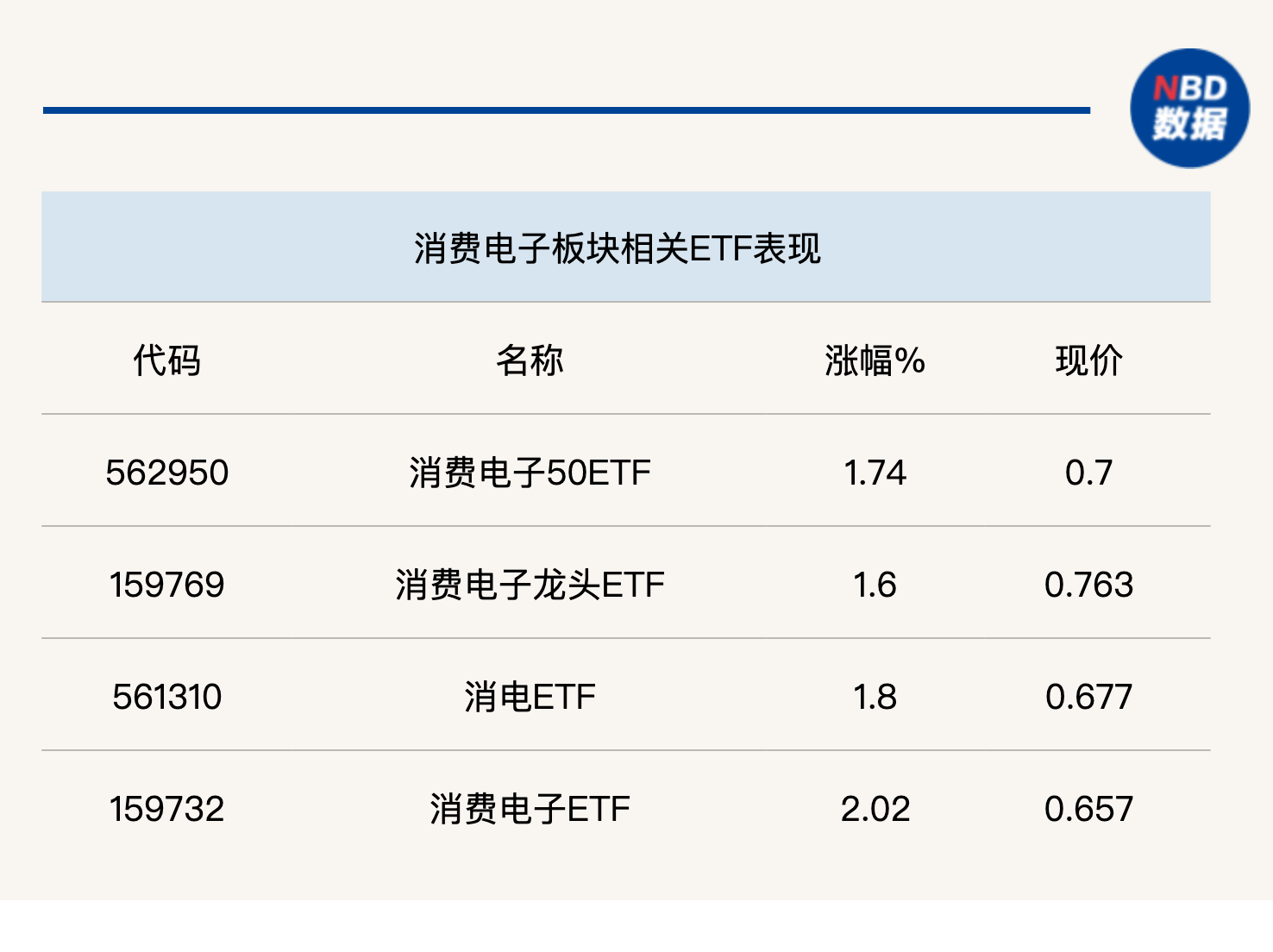Open the 消费电子ETF name in last row
1273x952 pixels.
[530, 809]
